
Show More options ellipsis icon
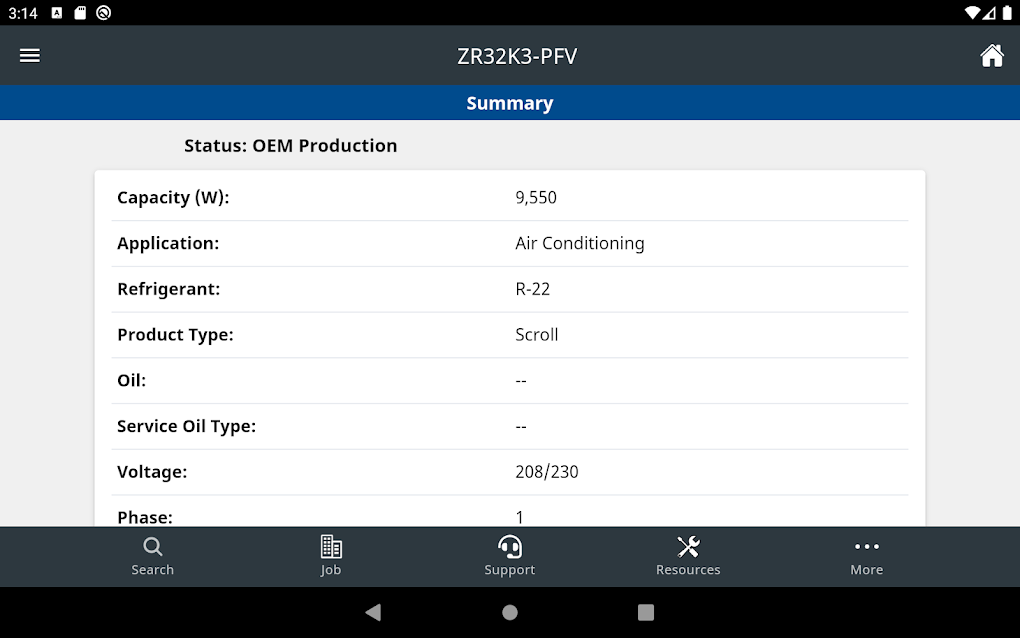(x=866, y=547)
